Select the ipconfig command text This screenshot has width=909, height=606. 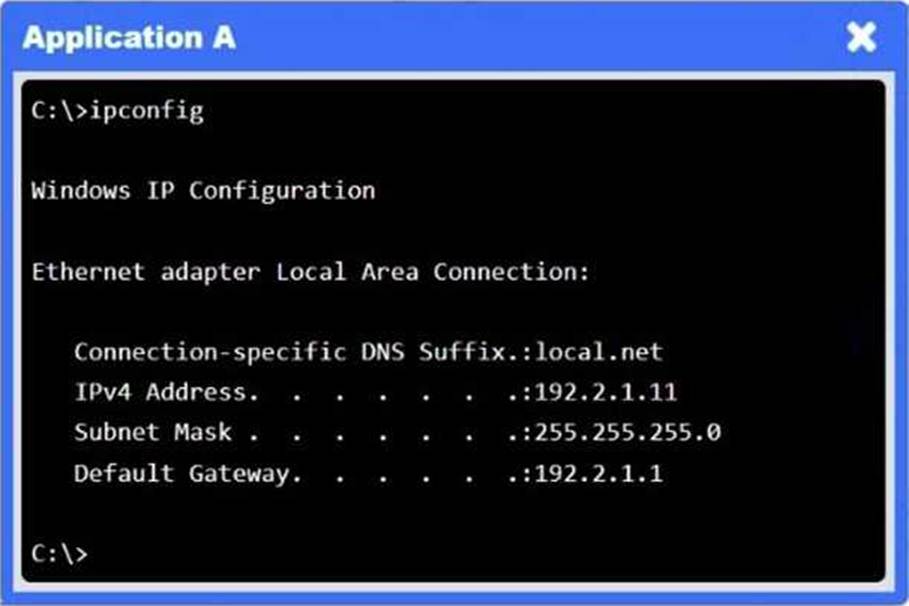[147, 111]
